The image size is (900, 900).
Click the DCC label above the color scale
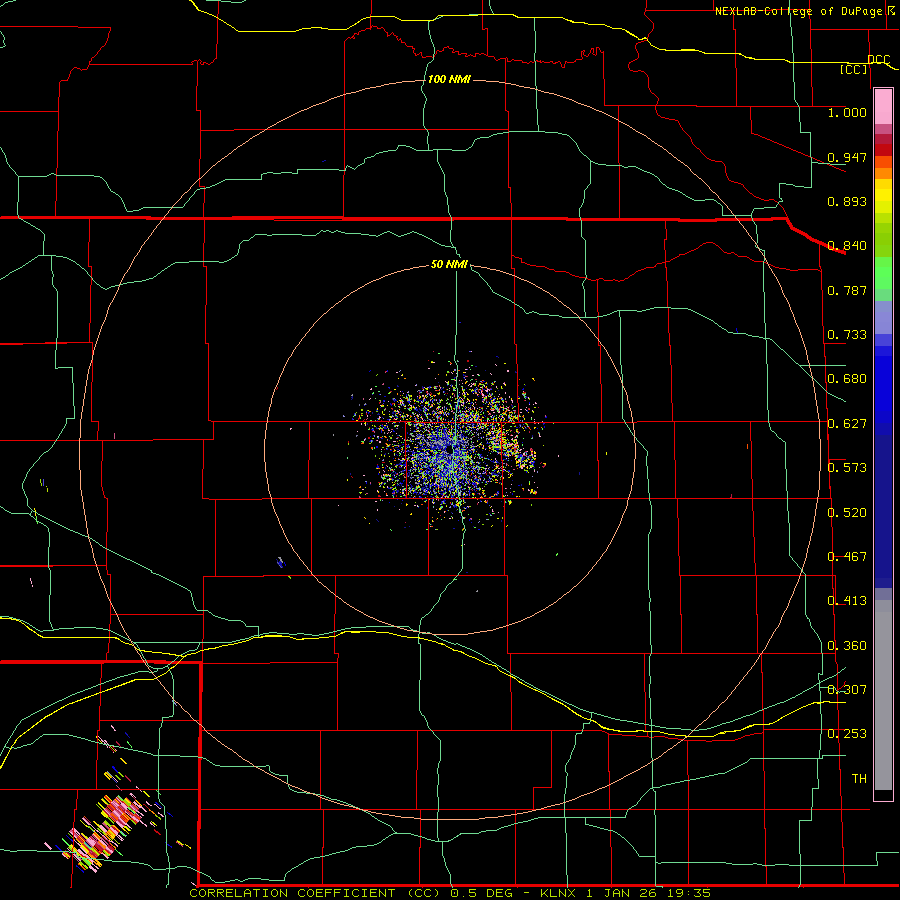[x=878, y=59]
